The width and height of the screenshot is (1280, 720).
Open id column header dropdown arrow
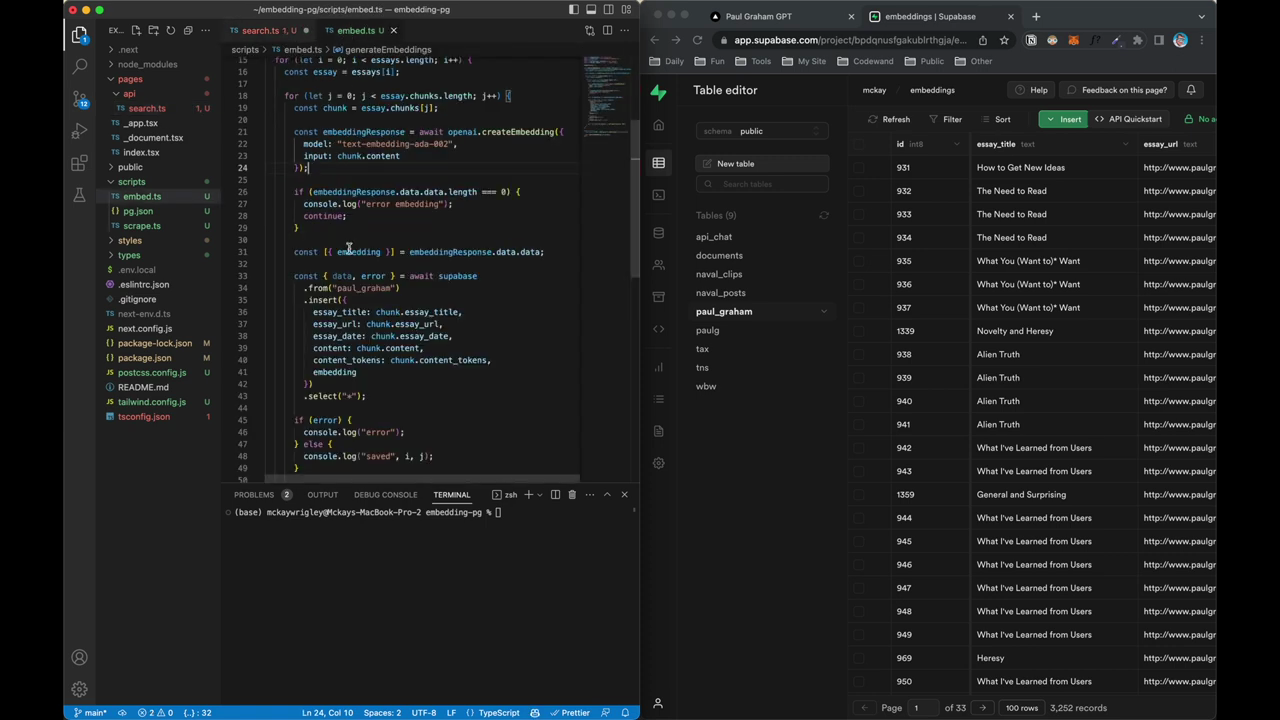pyautogui.click(x=957, y=144)
